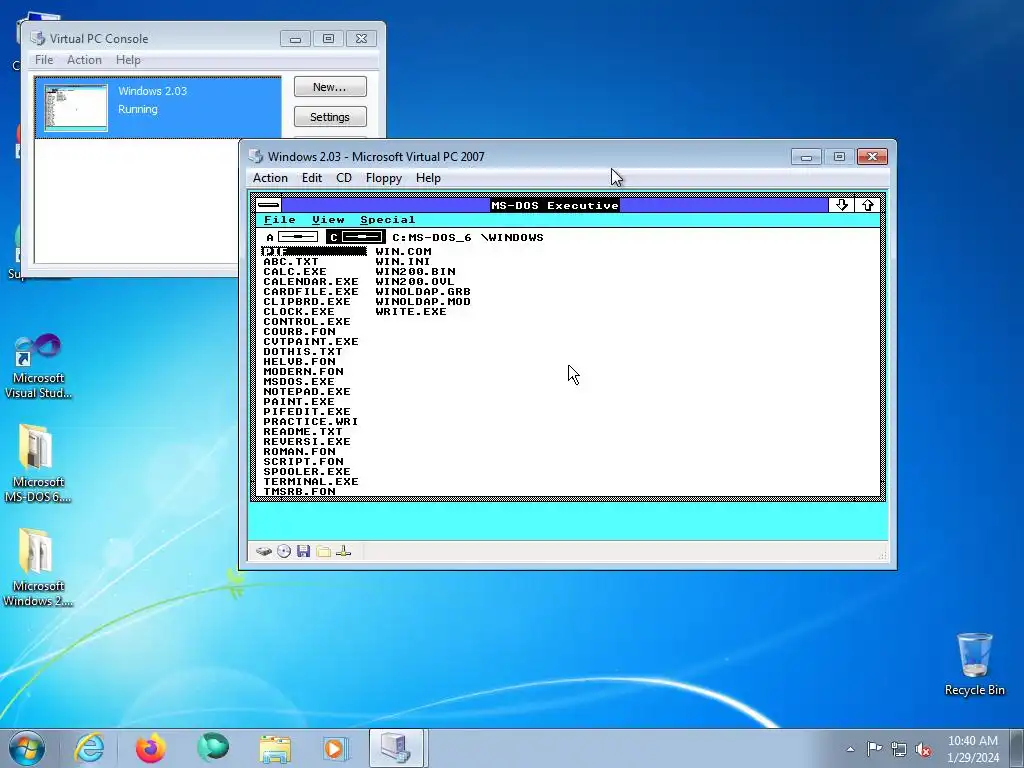The width and height of the screenshot is (1024, 768).
Task: Select CARDFILE.EXE in the file list
Action: point(311,291)
